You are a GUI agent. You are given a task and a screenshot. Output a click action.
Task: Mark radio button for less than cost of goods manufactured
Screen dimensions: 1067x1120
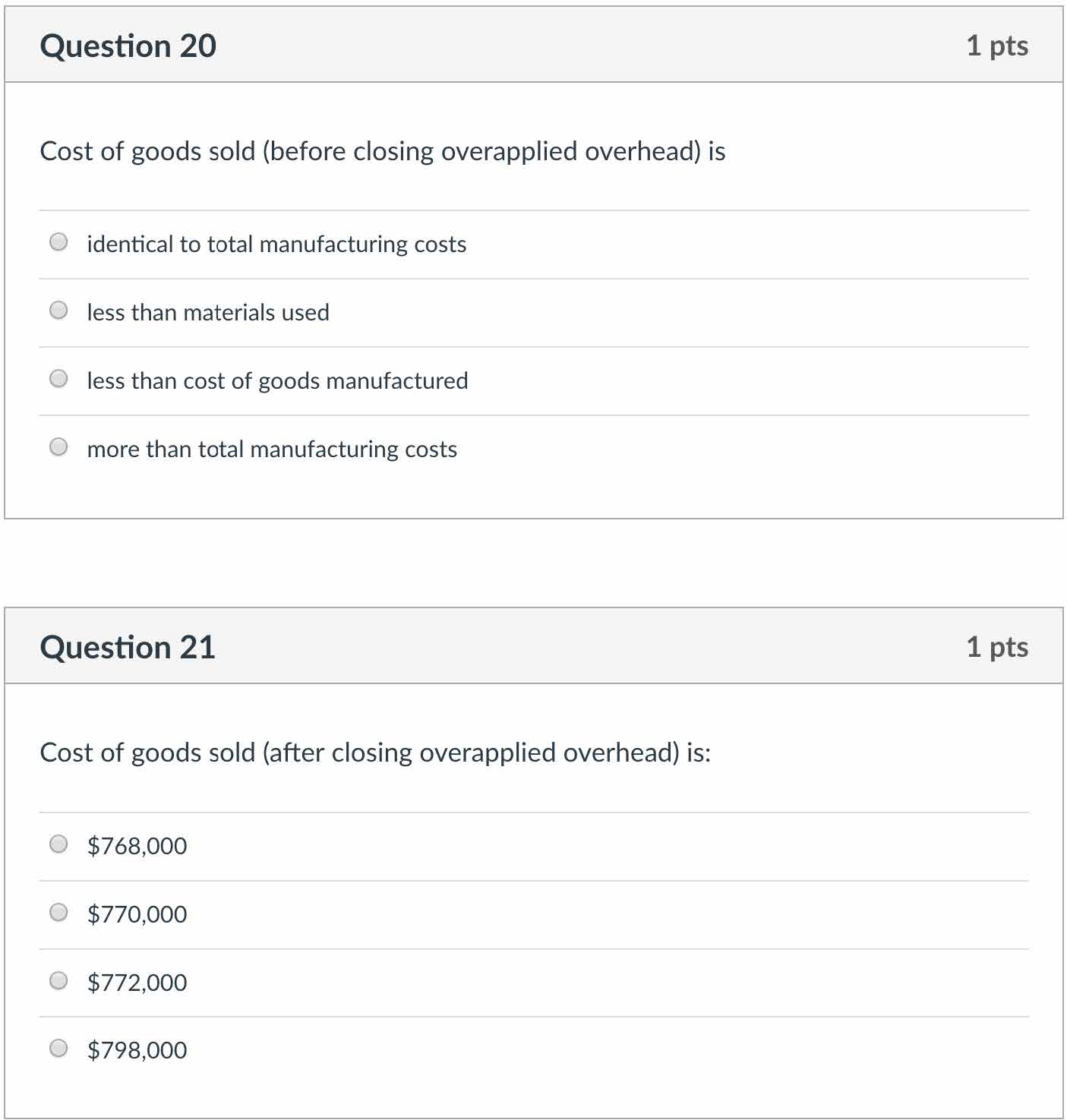[58, 379]
